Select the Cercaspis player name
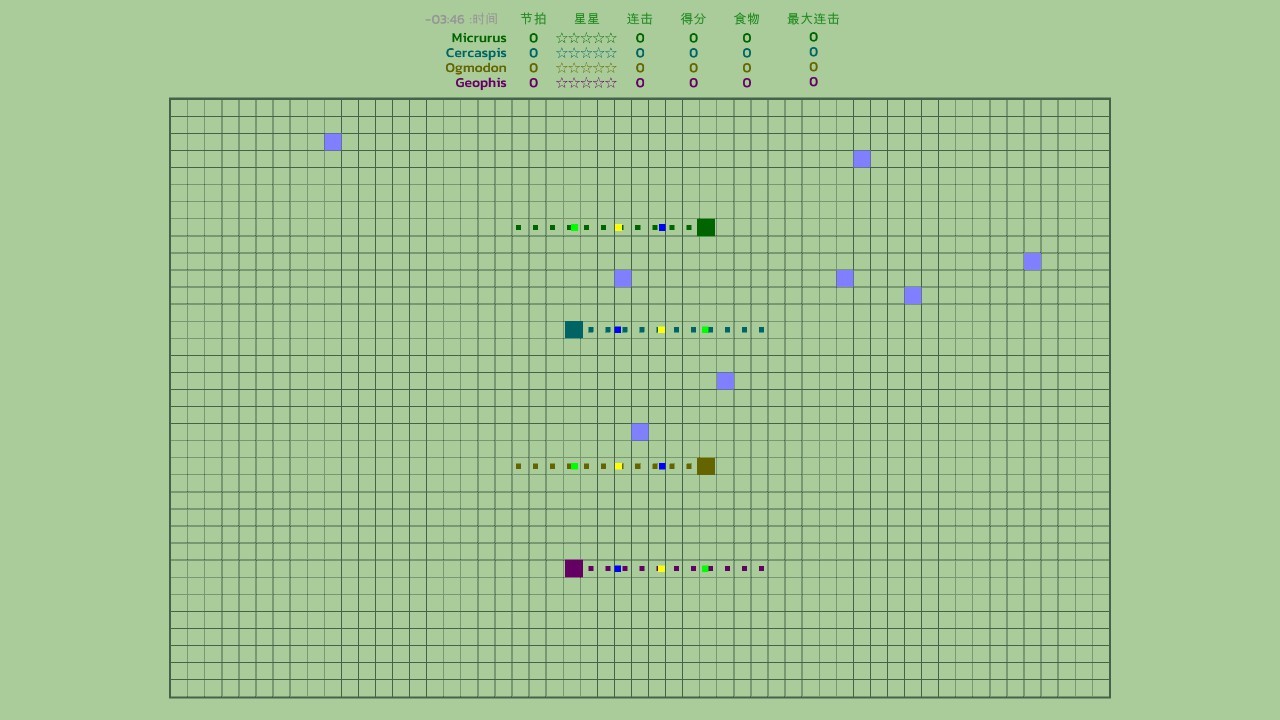The height and width of the screenshot is (720, 1280). point(476,53)
